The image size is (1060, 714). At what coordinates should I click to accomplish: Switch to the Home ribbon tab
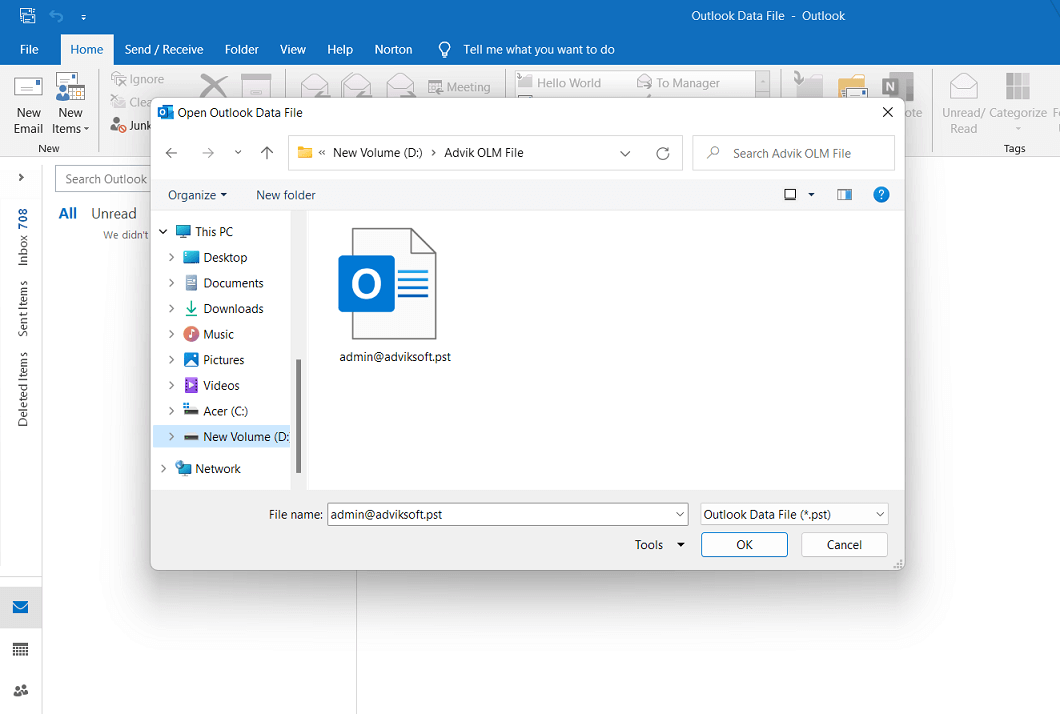tap(87, 49)
